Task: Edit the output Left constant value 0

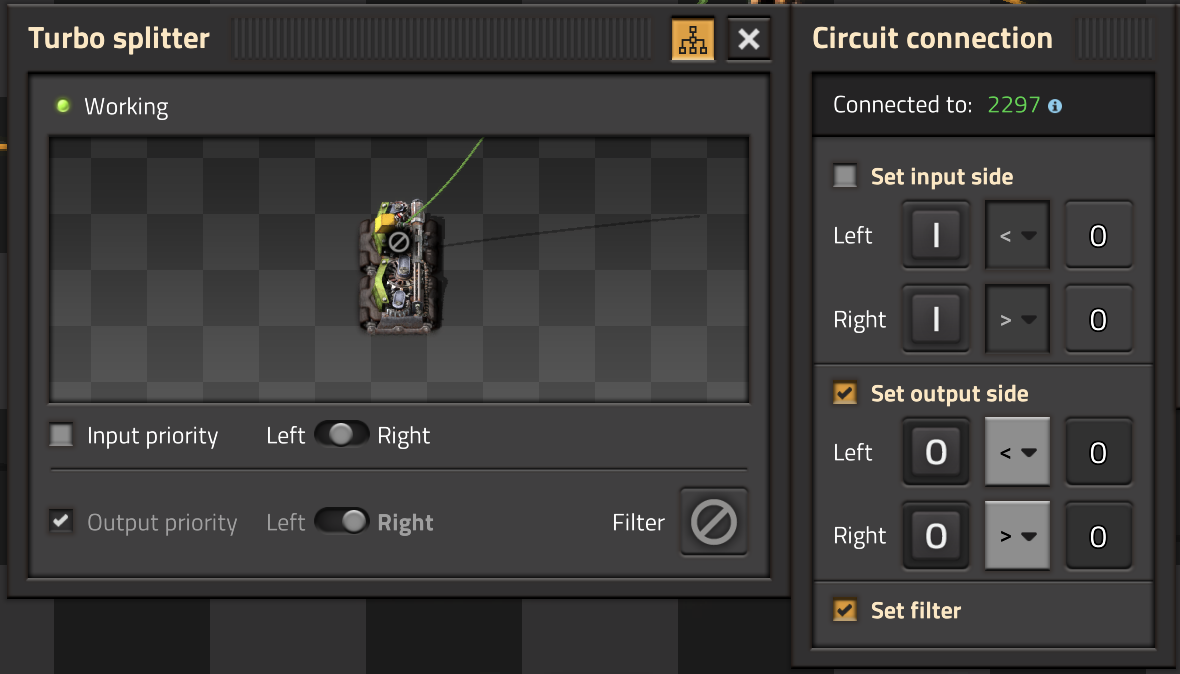Action: tap(1097, 453)
